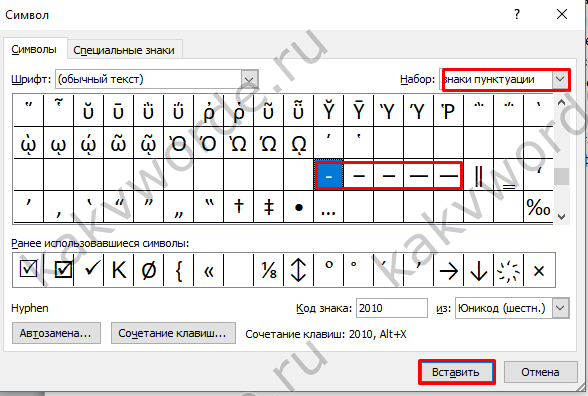Select small ῡ with macron in grid
588x396 pixels.
[x=118, y=111]
